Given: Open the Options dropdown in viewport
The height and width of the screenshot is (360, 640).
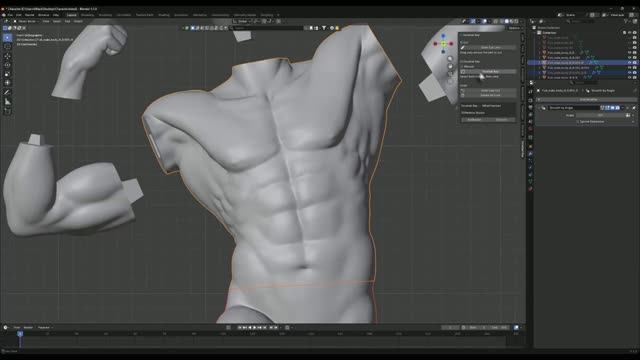Looking at the screenshot, I should tap(515, 28).
